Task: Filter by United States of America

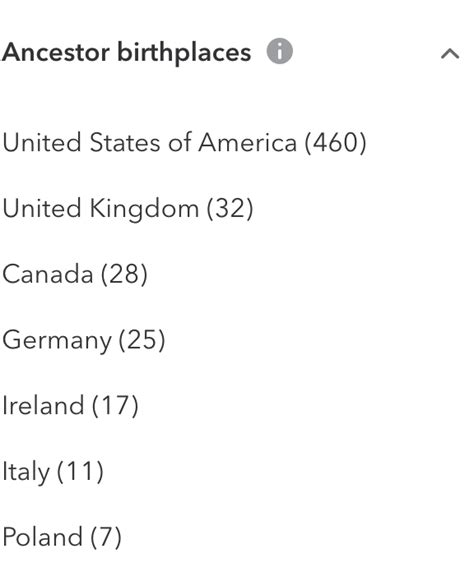Action: [x=184, y=142]
